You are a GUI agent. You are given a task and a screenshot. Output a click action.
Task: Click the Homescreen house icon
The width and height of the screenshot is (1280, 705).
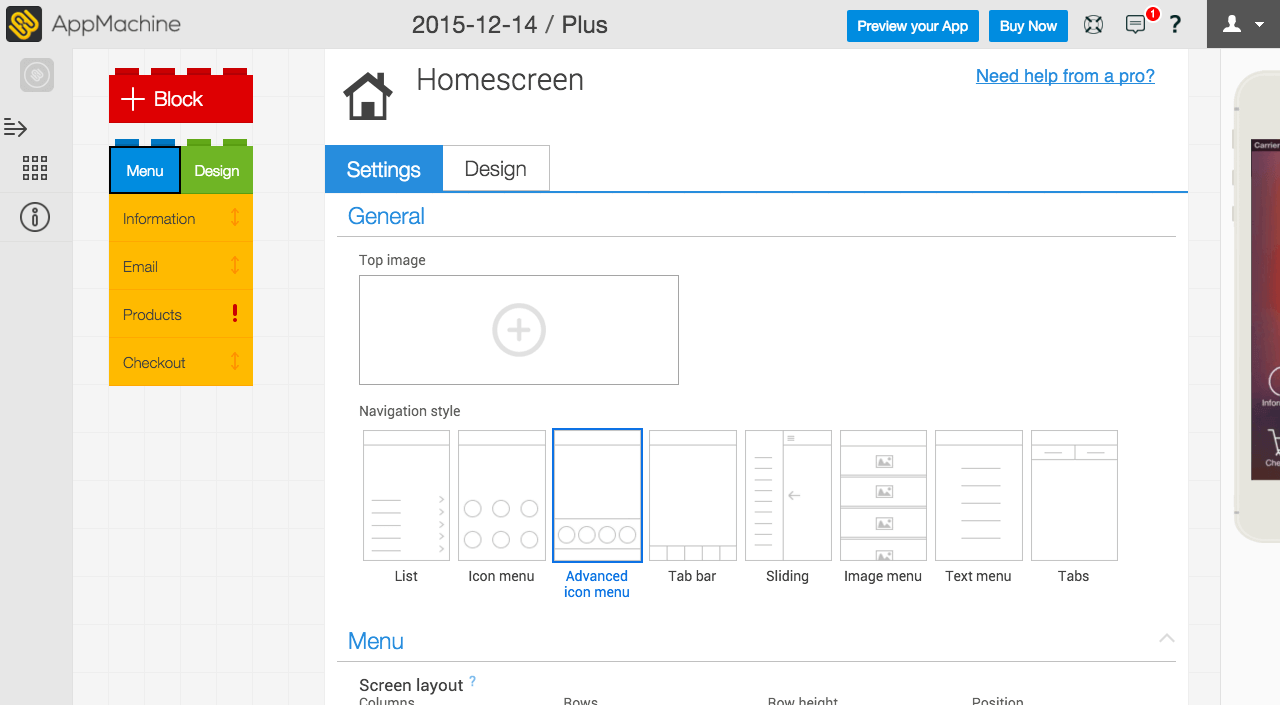tap(367, 96)
